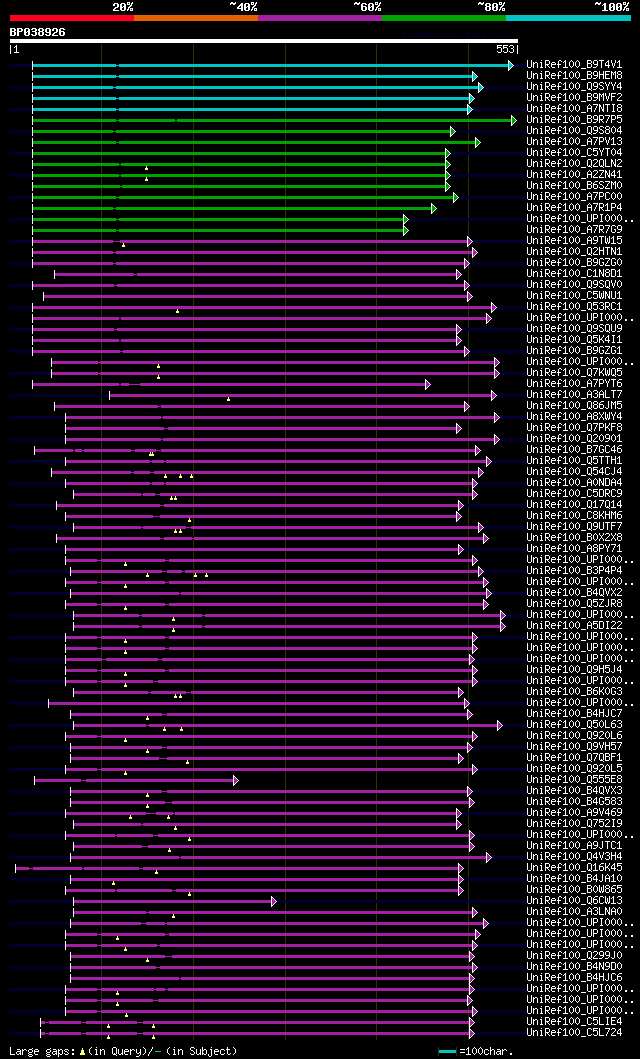
Task: Click the white query sequence ruler bar
Action: pyautogui.click(x=263, y=41)
